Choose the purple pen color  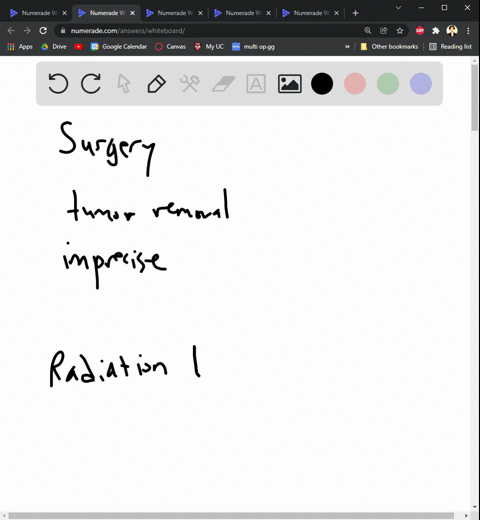pos(421,84)
